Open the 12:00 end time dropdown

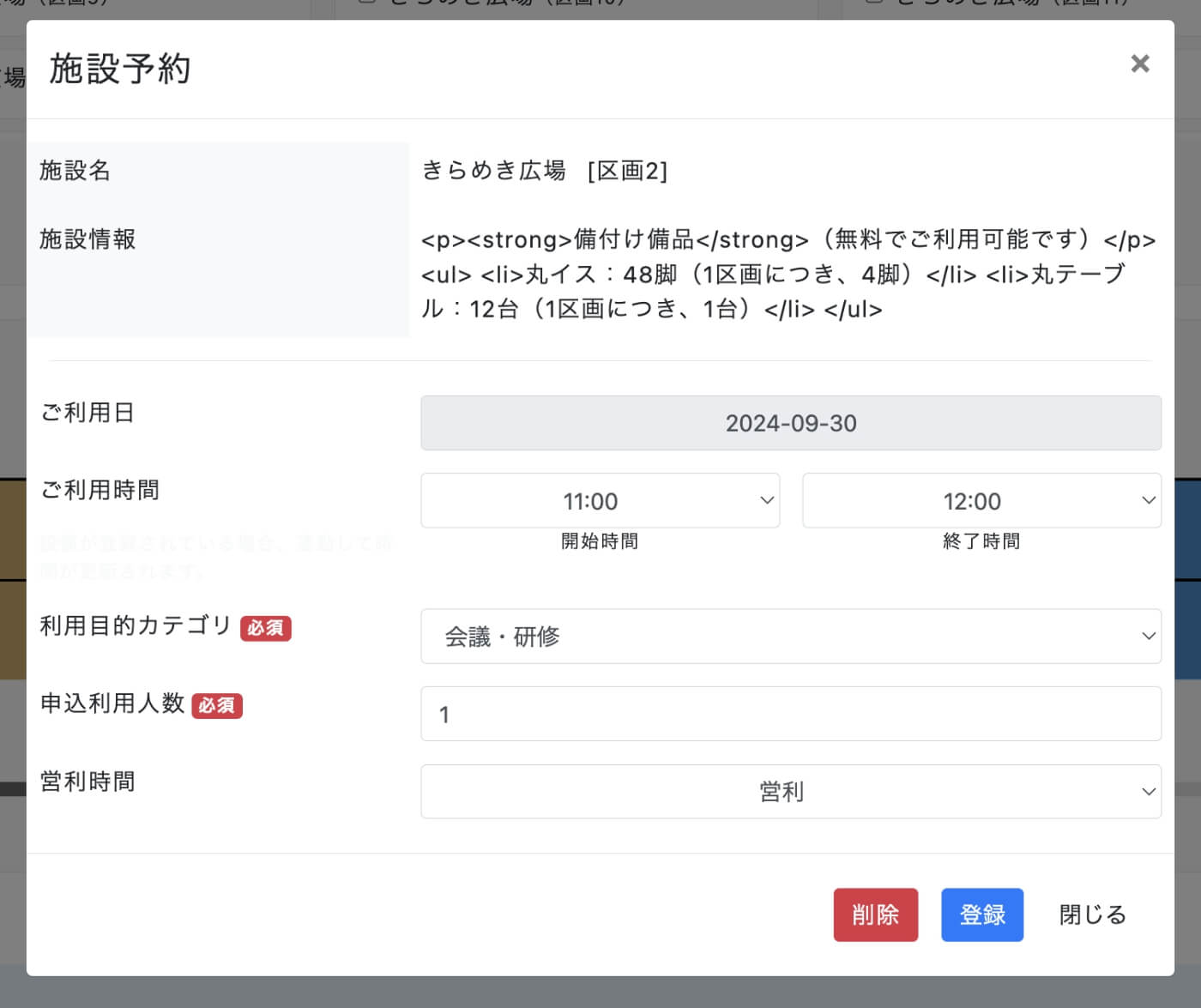pyautogui.click(x=981, y=500)
